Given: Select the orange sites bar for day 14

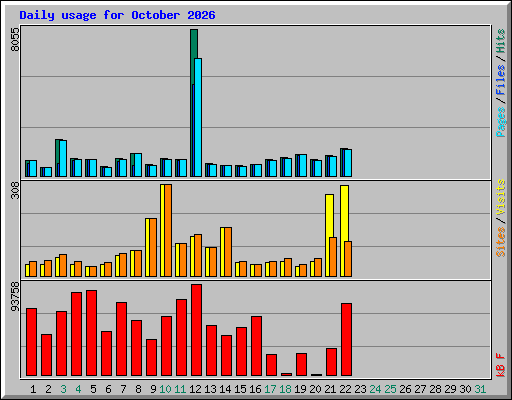Looking at the screenshot, I should click(x=228, y=252).
